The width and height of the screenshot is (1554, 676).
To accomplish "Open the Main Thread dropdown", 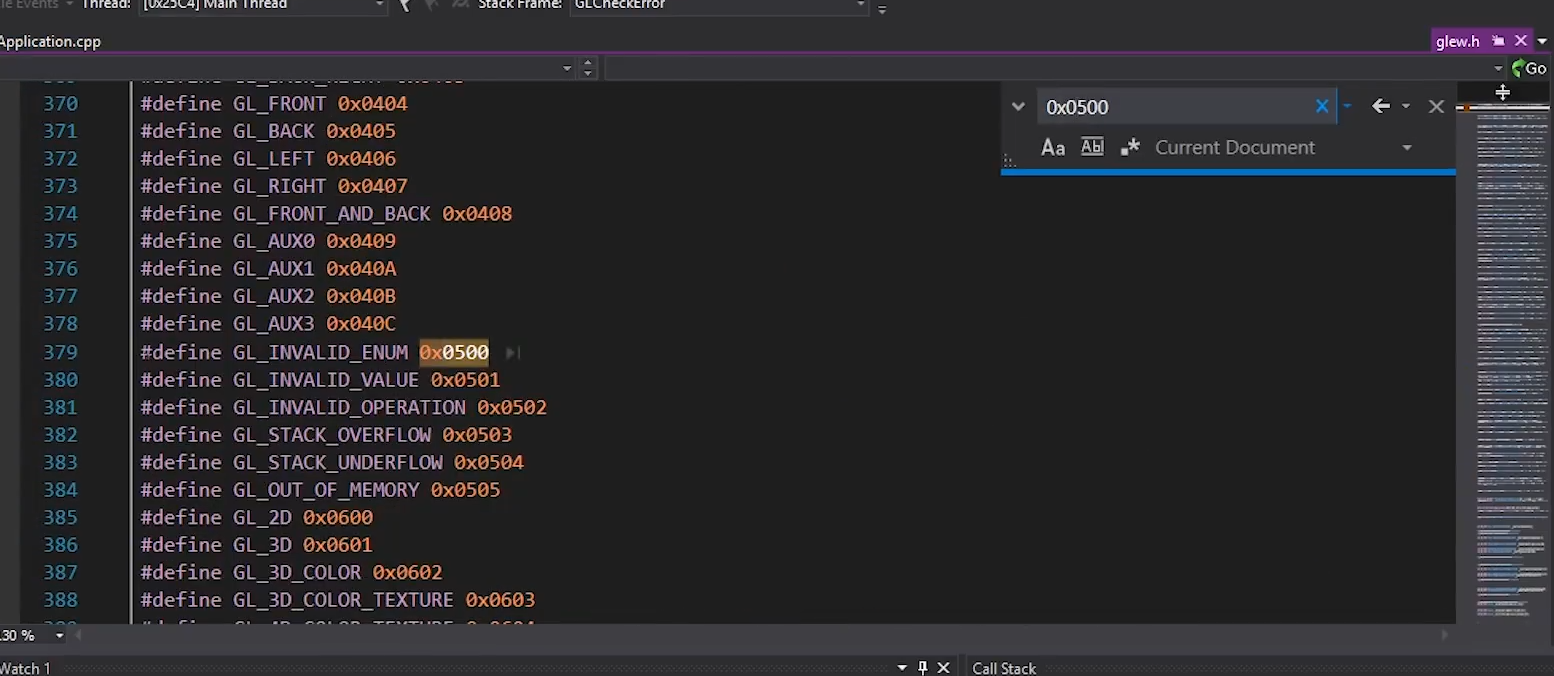I will tap(379, 5).
